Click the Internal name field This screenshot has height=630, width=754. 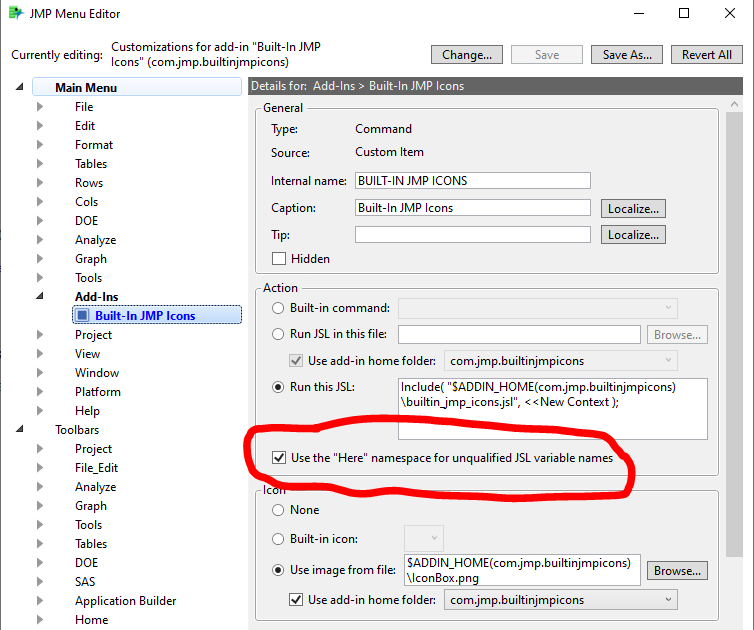coord(473,181)
